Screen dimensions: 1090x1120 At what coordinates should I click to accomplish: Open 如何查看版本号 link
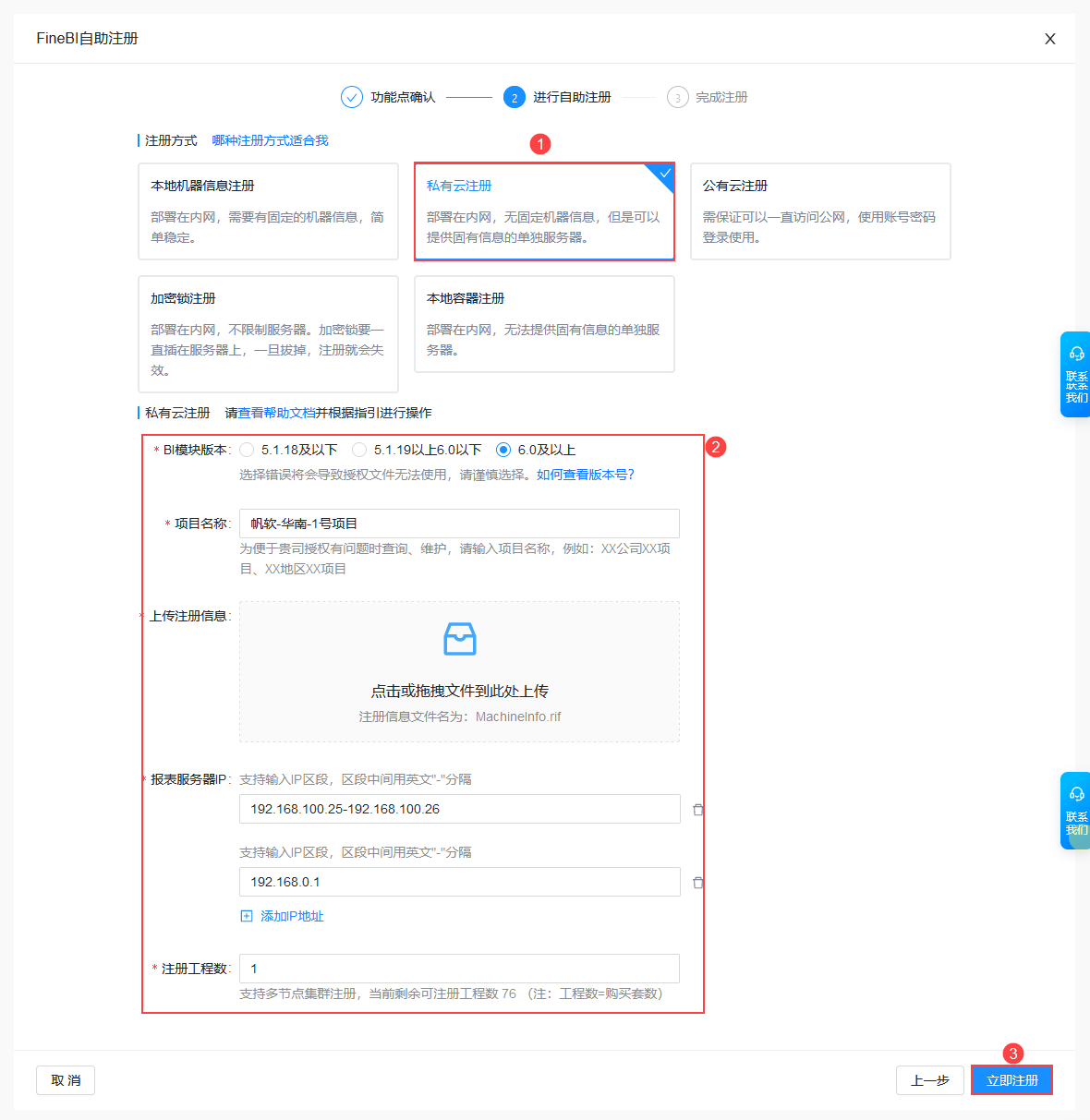(x=586, y=475)
